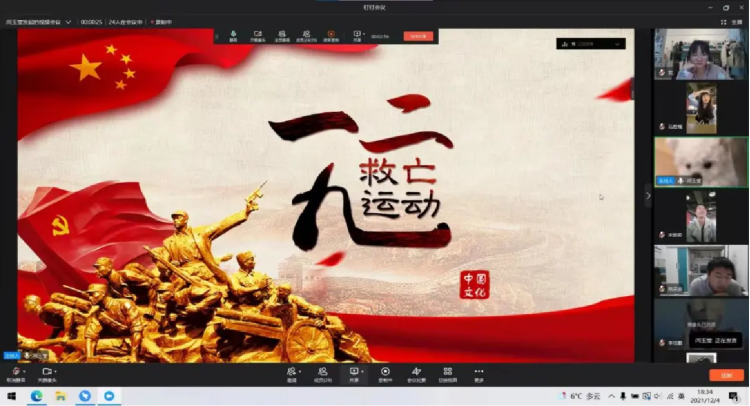Open the notification center icon in the taskbar
This screenshot has width=750, height=406.
(733, 396)
